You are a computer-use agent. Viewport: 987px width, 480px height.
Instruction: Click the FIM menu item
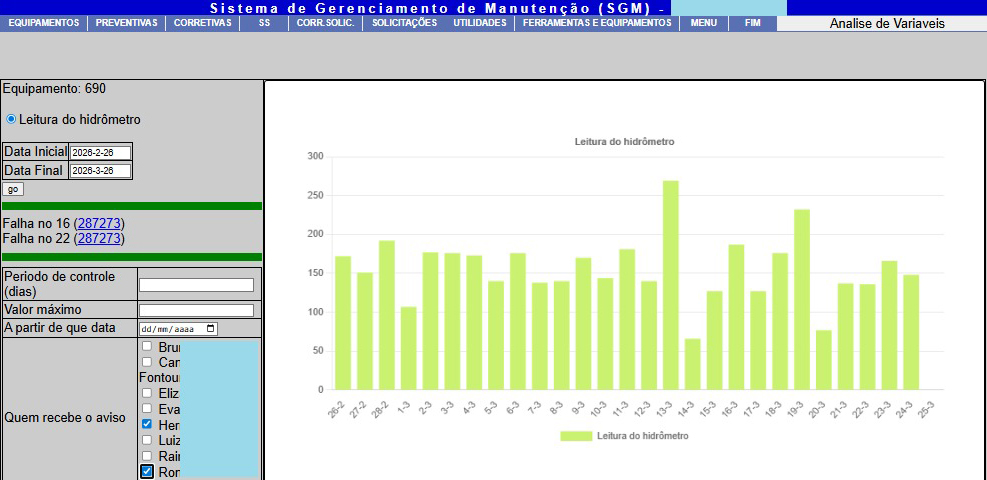tap(753, 23)
